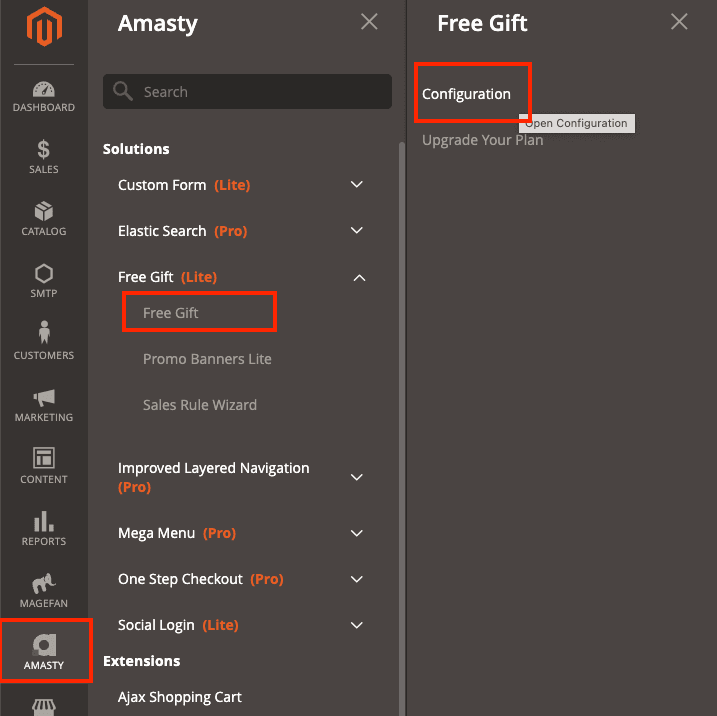Open the Amasty sidebar menu
This screenshot has height=716, width=717.
click(x=44, y=651)
